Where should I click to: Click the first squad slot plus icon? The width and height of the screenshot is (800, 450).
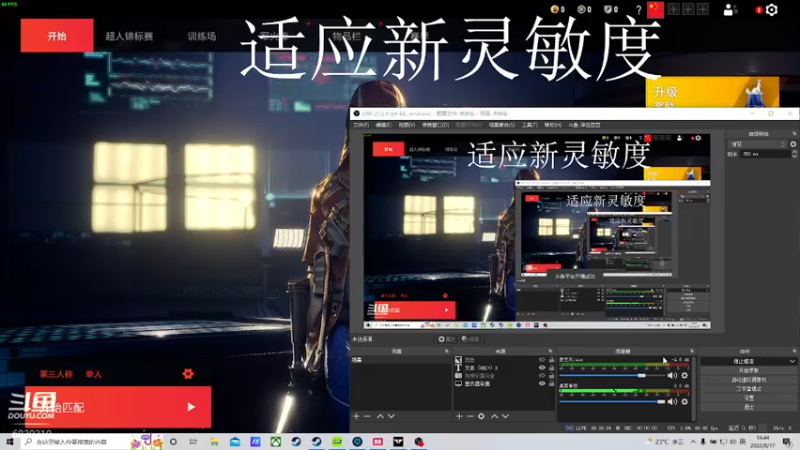point(673,9)
